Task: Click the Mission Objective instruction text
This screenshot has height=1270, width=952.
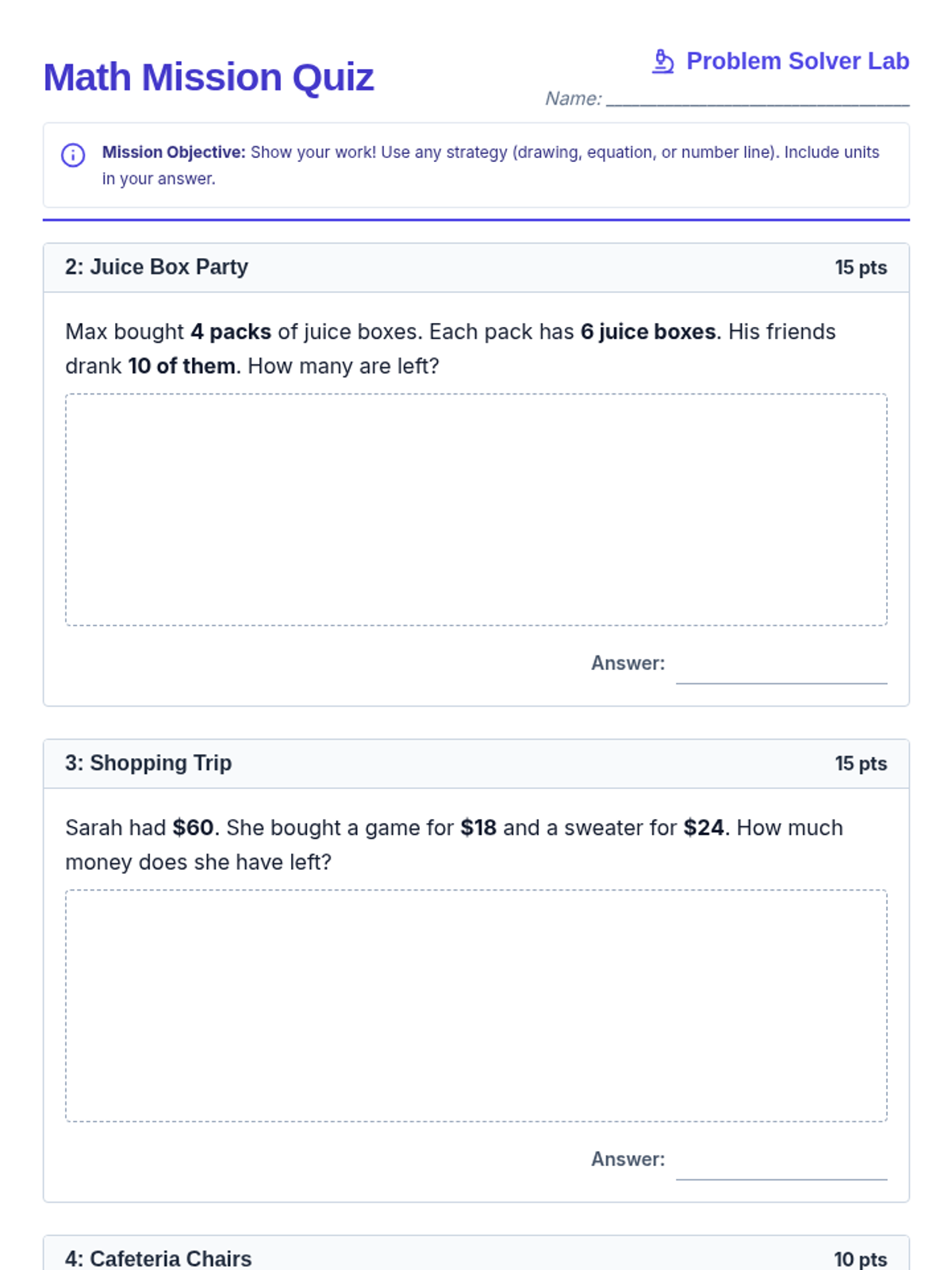Action: click(490, 165)
